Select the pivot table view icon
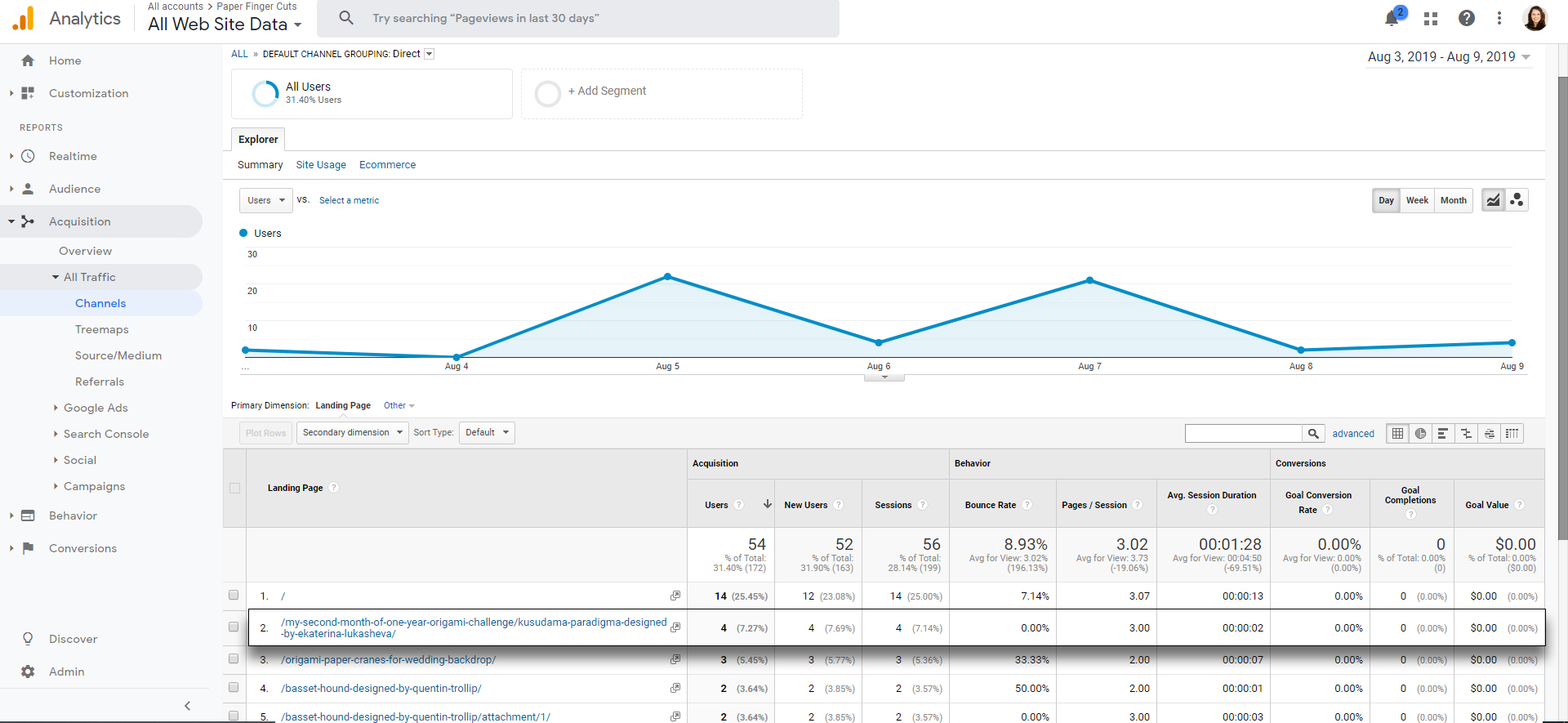Screen dimensions: 1568x723 1512,434
